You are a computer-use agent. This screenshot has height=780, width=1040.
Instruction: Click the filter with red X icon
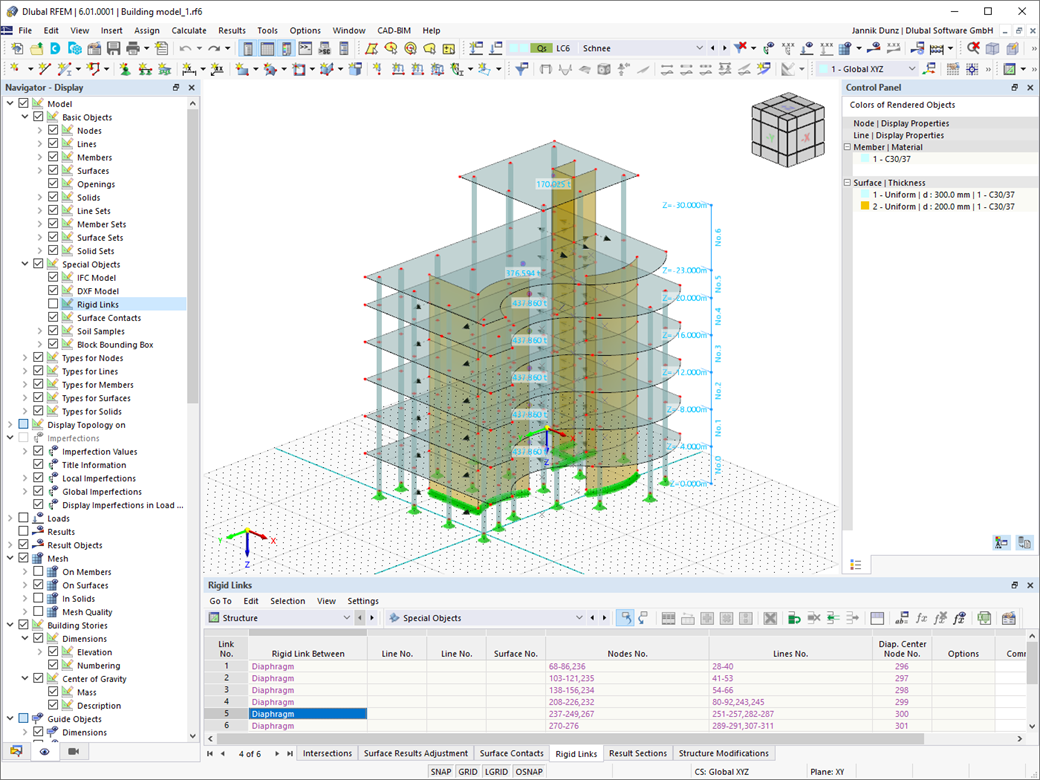[x=740, y=48]
